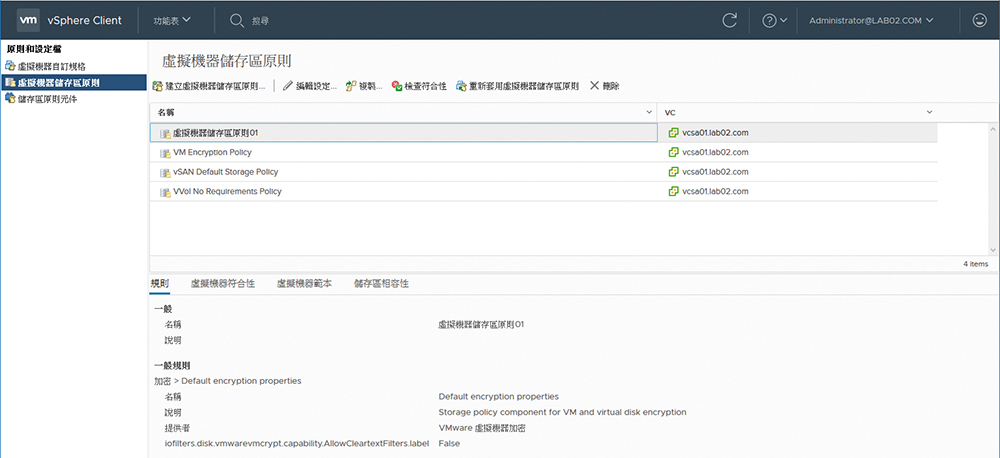Click 複製 toolbar button
1000x458 pixels.
[364, 85]
